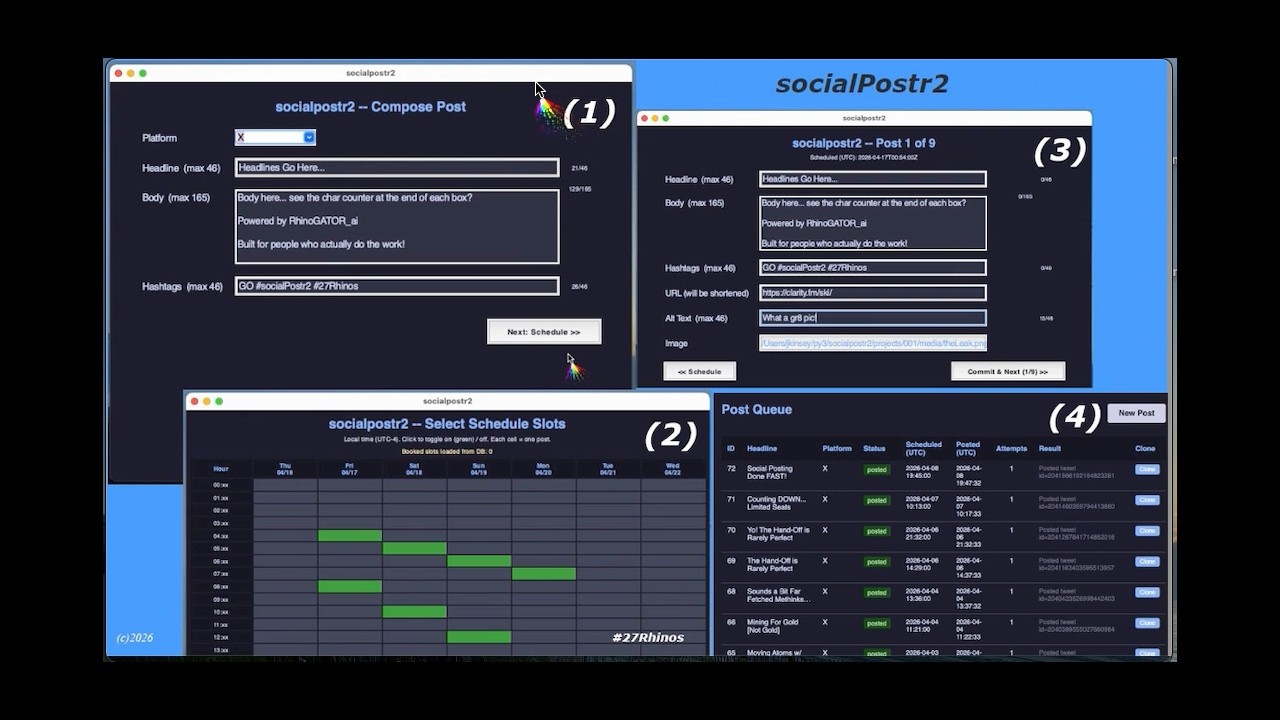Click the Alt Text field containing 'What a gr8 pic'
Viewport: 1280px width, 720px height.
pyautogui.click(x=873, y=318)
